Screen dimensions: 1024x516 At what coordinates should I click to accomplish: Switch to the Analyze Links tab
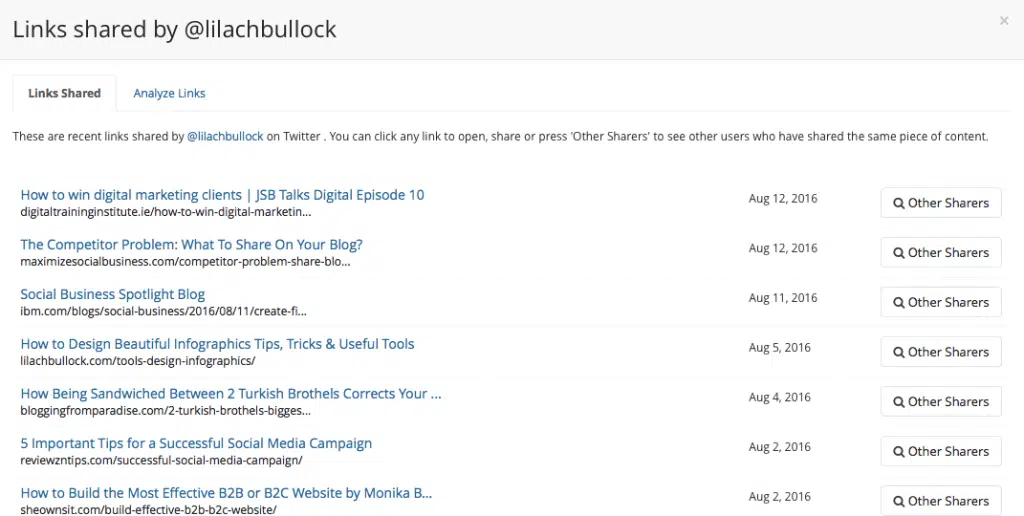[x=169, y=93]
